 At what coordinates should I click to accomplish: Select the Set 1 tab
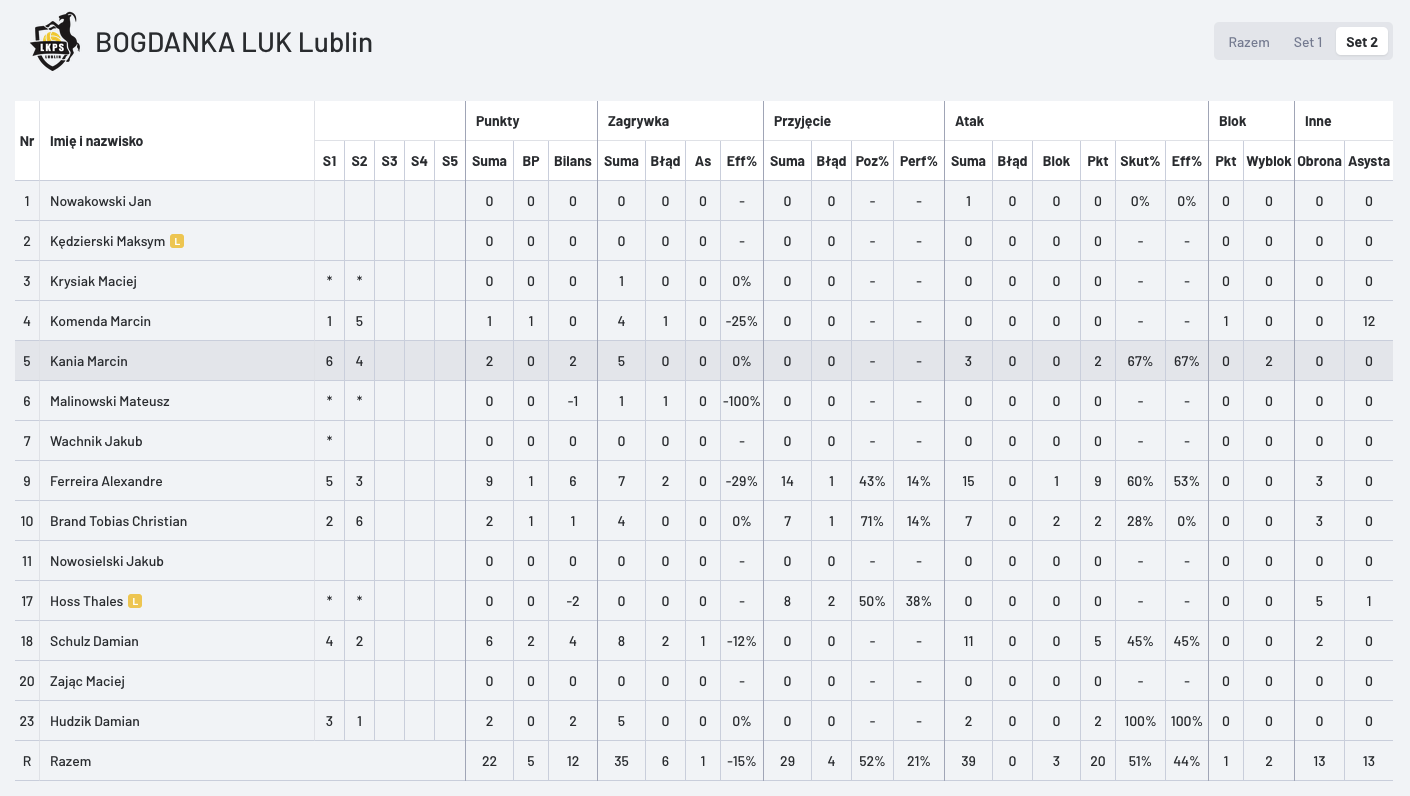(1307, 42)
